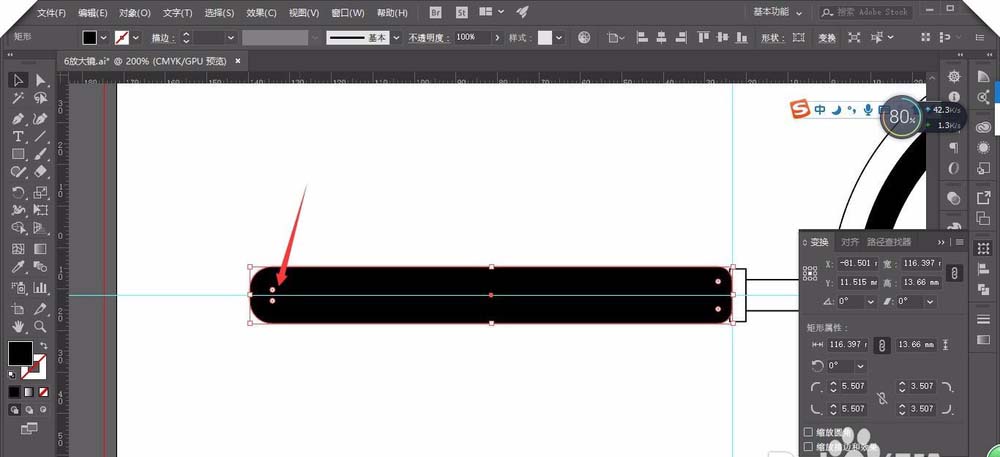Pick the Rotate tool
This screenshot has width=1000, height=457.
pyautogui.click(x=18, y=192)
